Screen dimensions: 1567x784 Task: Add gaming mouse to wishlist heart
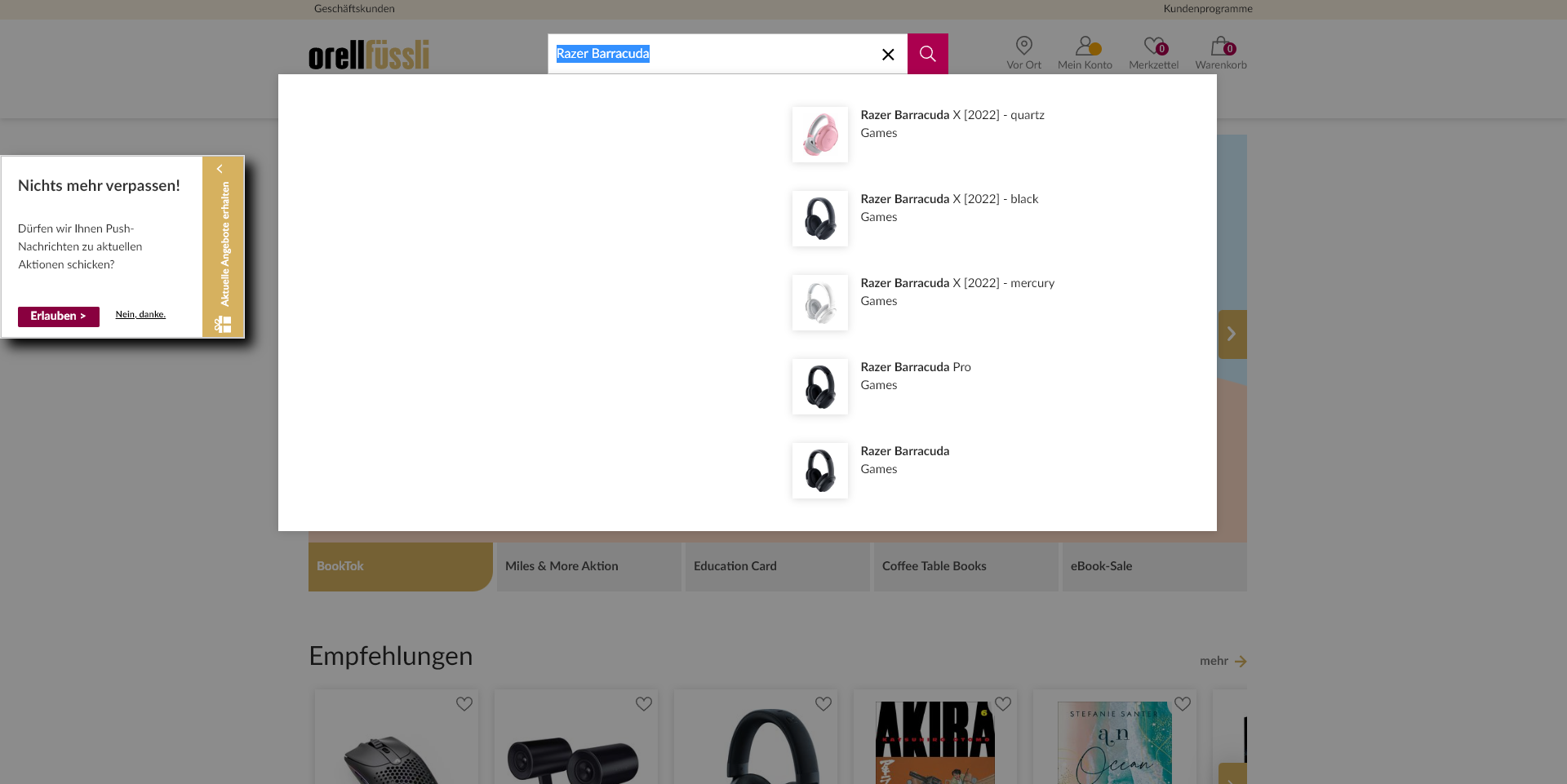[x=464, y=704]
